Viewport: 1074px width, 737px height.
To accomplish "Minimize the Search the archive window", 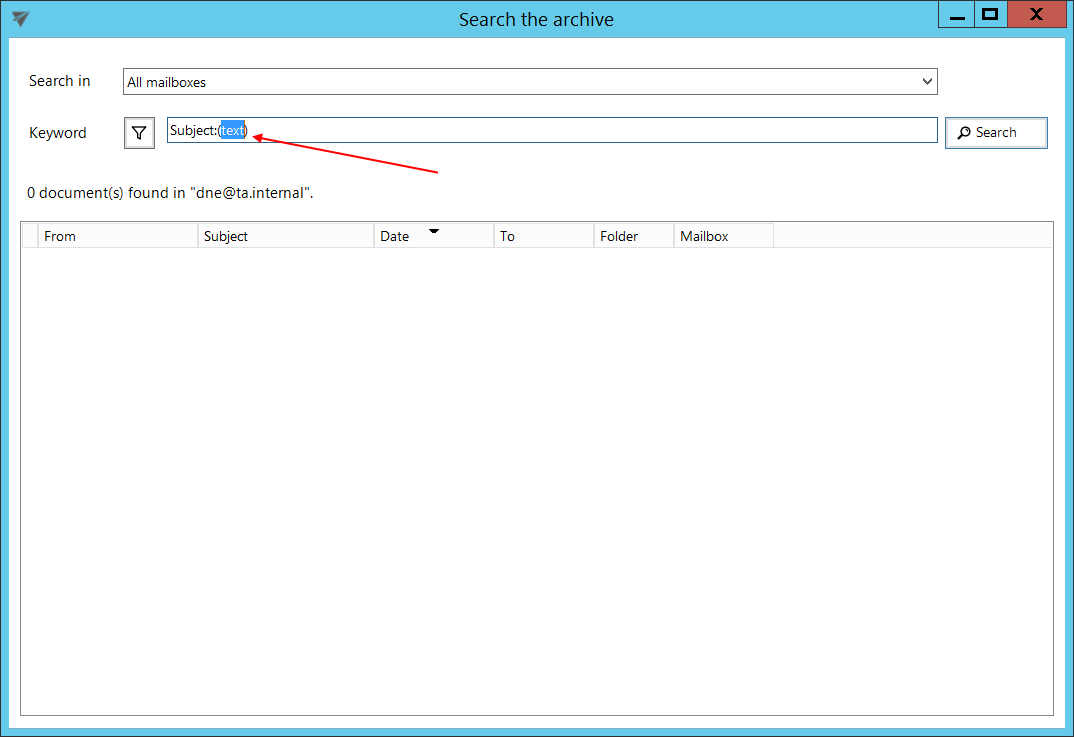I will coord(957,16).
